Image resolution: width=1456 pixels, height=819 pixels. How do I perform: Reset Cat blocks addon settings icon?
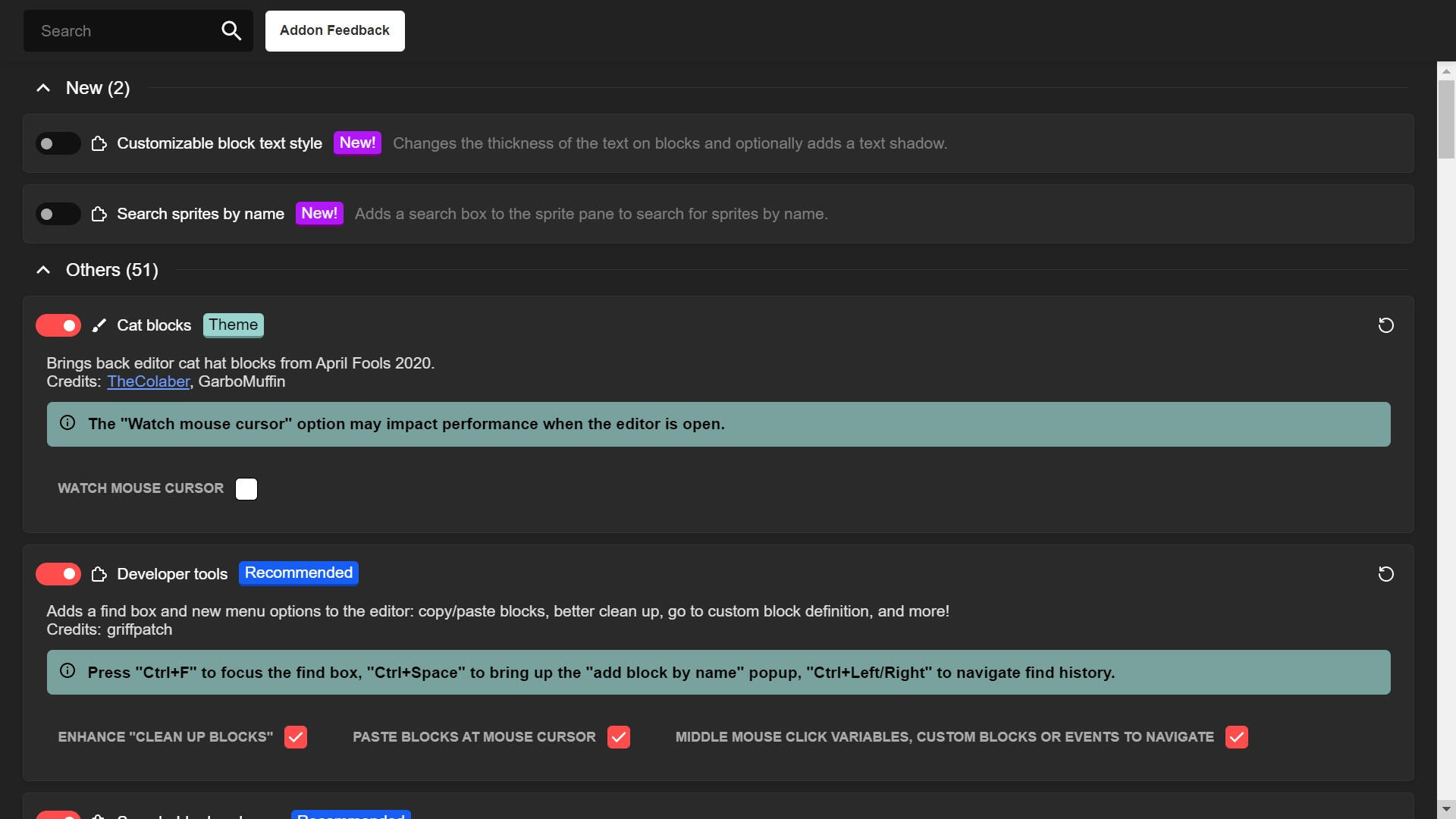pos(1385,325)
